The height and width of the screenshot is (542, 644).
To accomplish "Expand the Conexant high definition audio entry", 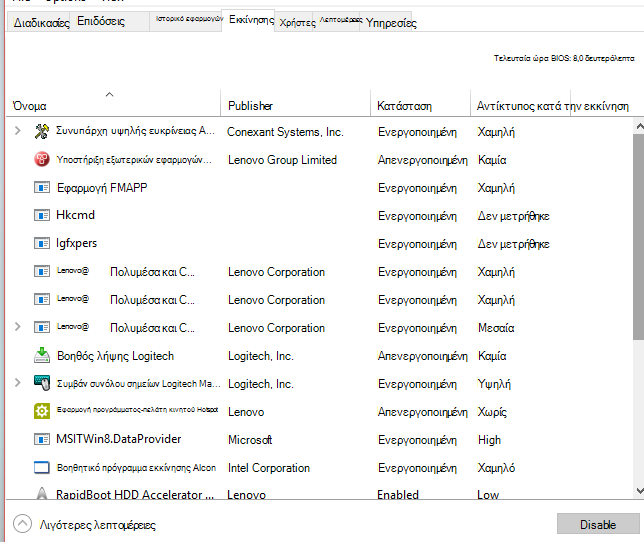I will coord(17,131).
